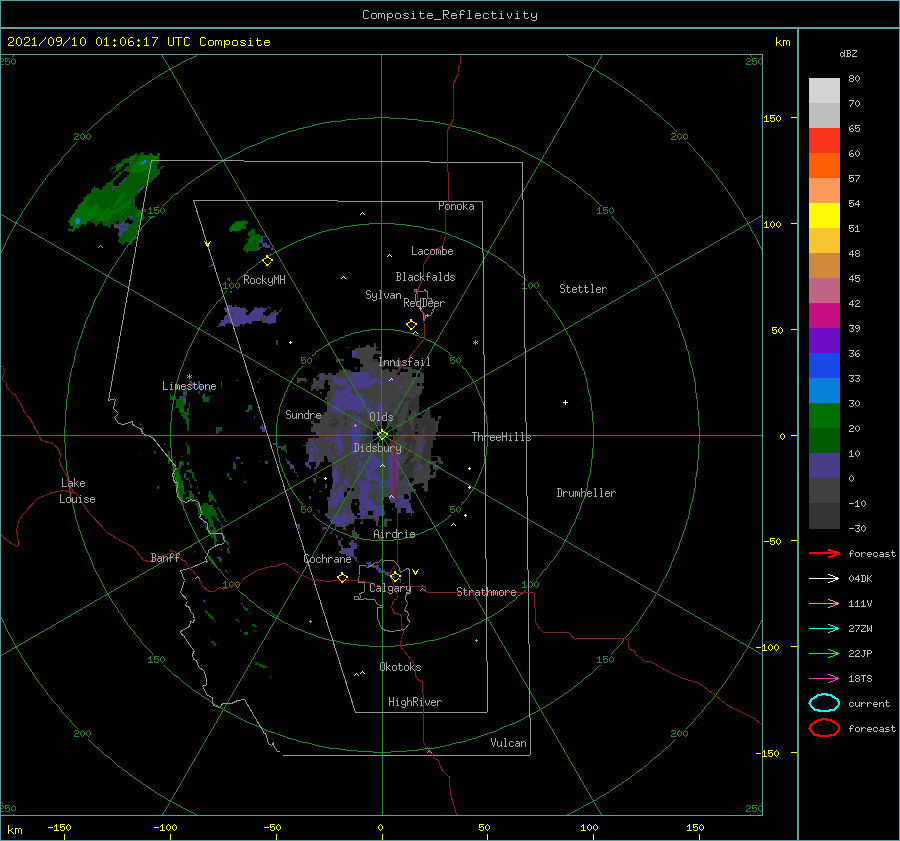Click the 18TS legend label
Image resolution: width=900 pixels, height=841 pixels.
(x=860, y=679)
